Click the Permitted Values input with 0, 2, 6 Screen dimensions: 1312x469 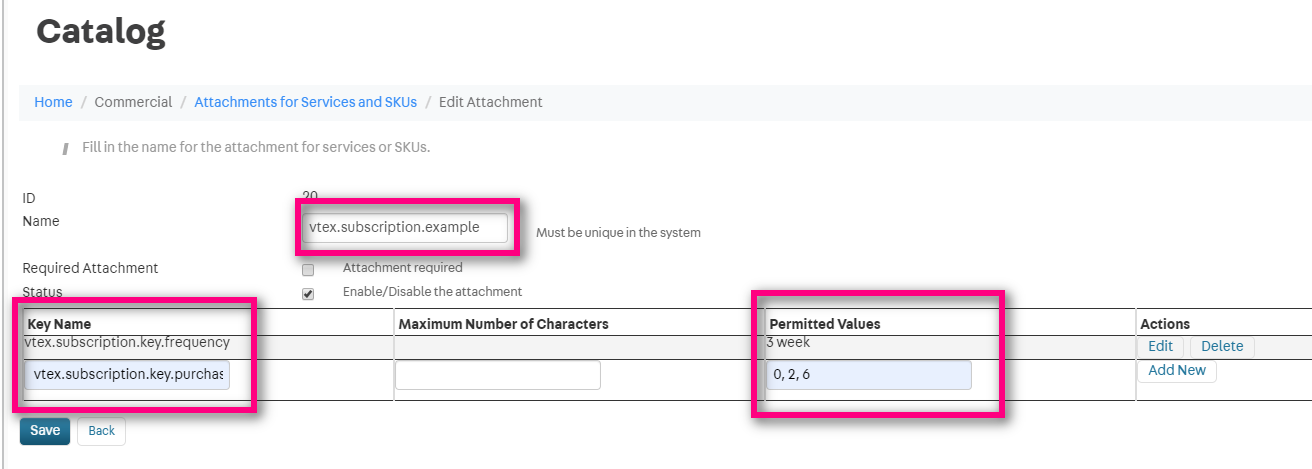point(868,375)
